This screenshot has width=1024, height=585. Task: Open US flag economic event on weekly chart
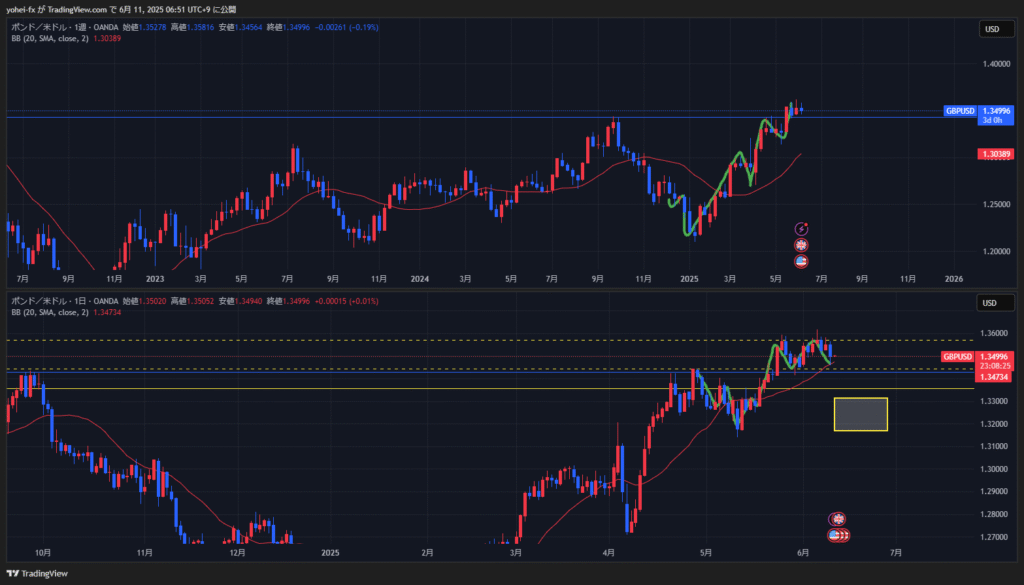(x=801, y=262)
